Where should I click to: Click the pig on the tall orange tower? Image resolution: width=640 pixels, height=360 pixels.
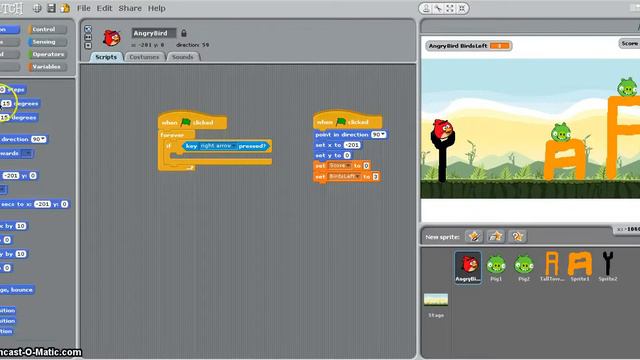(x=627, y=86)
